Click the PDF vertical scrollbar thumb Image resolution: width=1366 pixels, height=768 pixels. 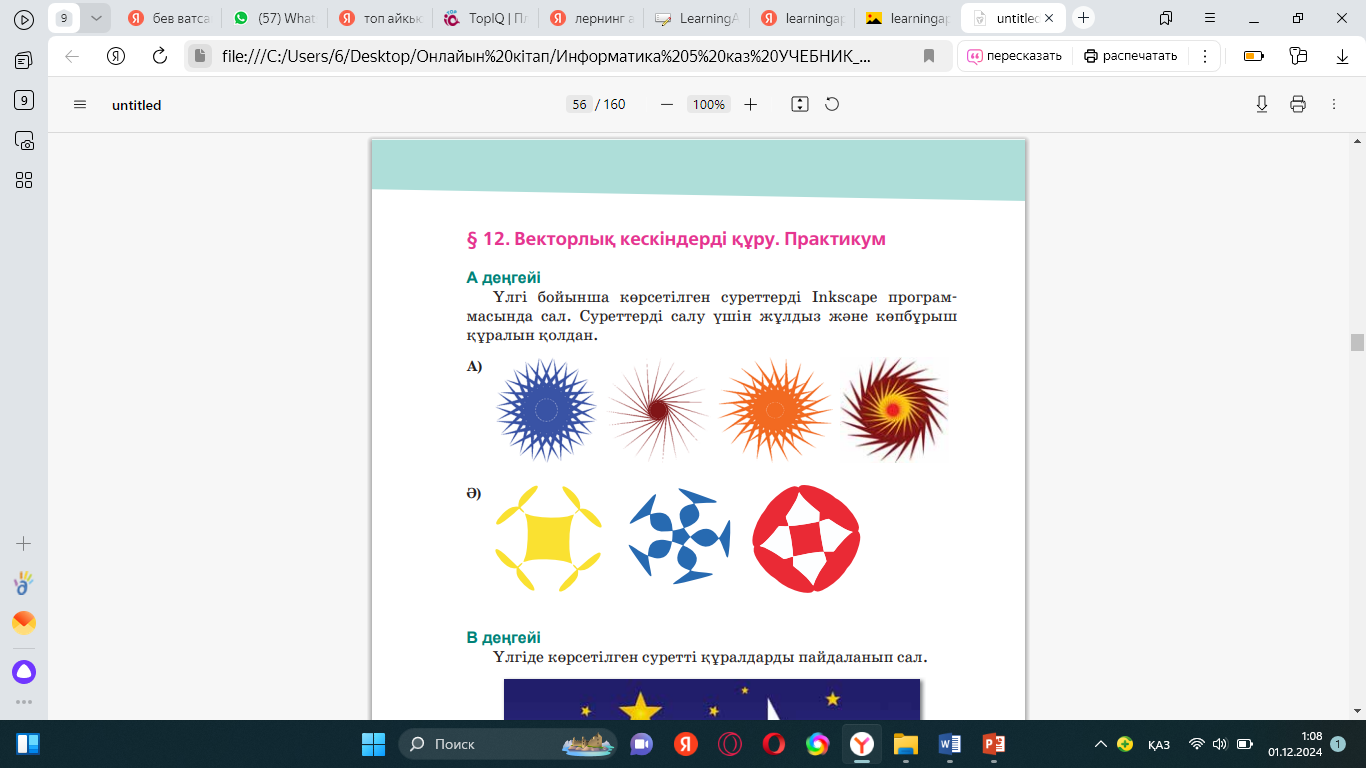coord(1357,342)
